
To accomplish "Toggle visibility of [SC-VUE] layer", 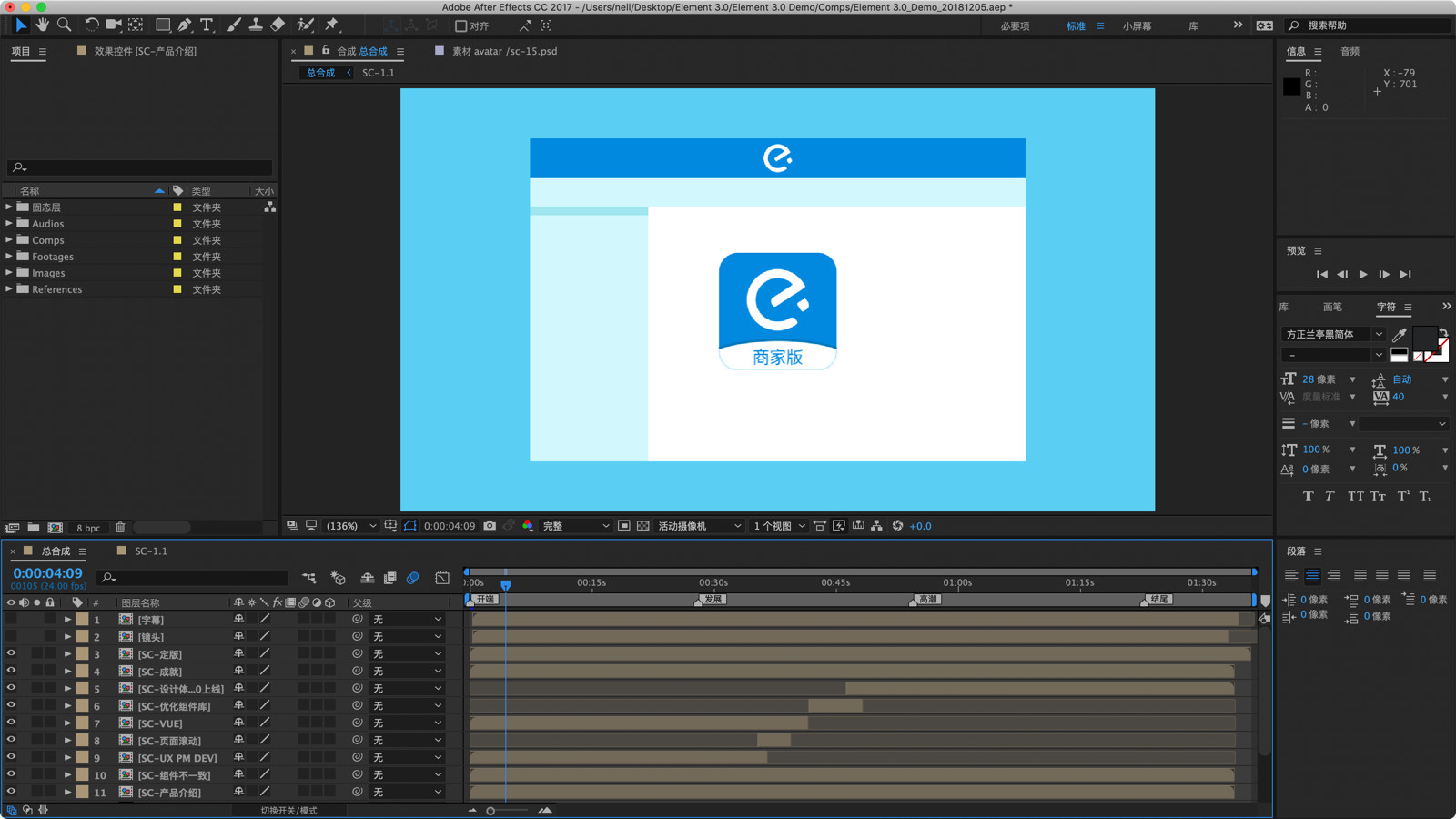I will coord(11,723).
